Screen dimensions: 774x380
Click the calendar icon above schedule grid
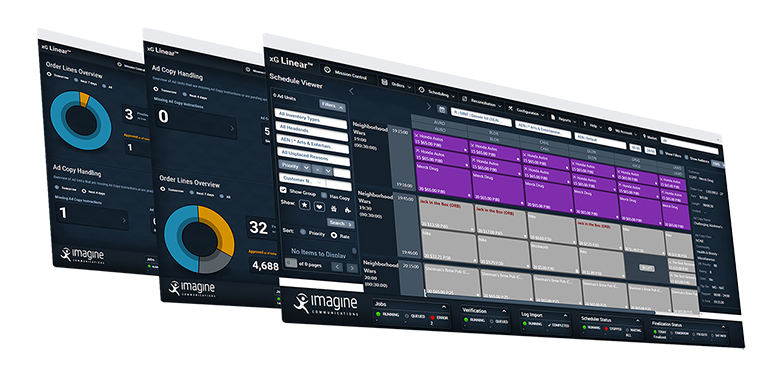pos(442,109)
